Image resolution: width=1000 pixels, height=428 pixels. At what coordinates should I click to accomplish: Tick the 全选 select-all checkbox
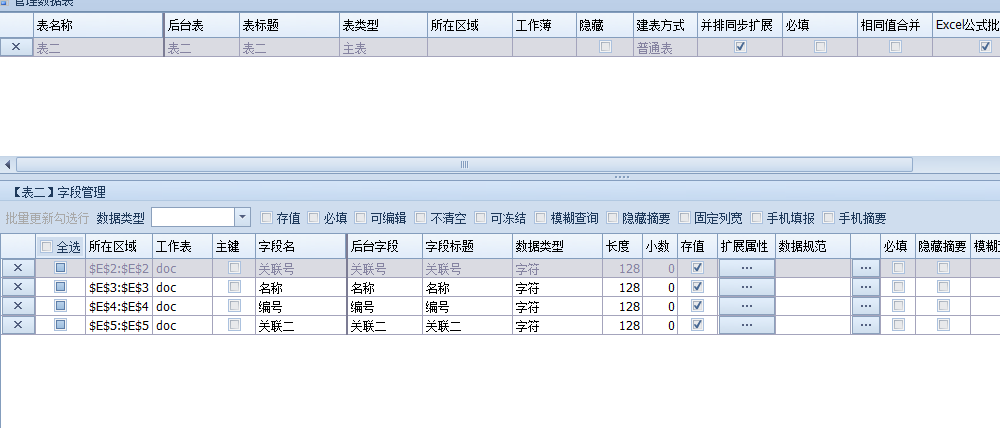click(x=47, y=246)
